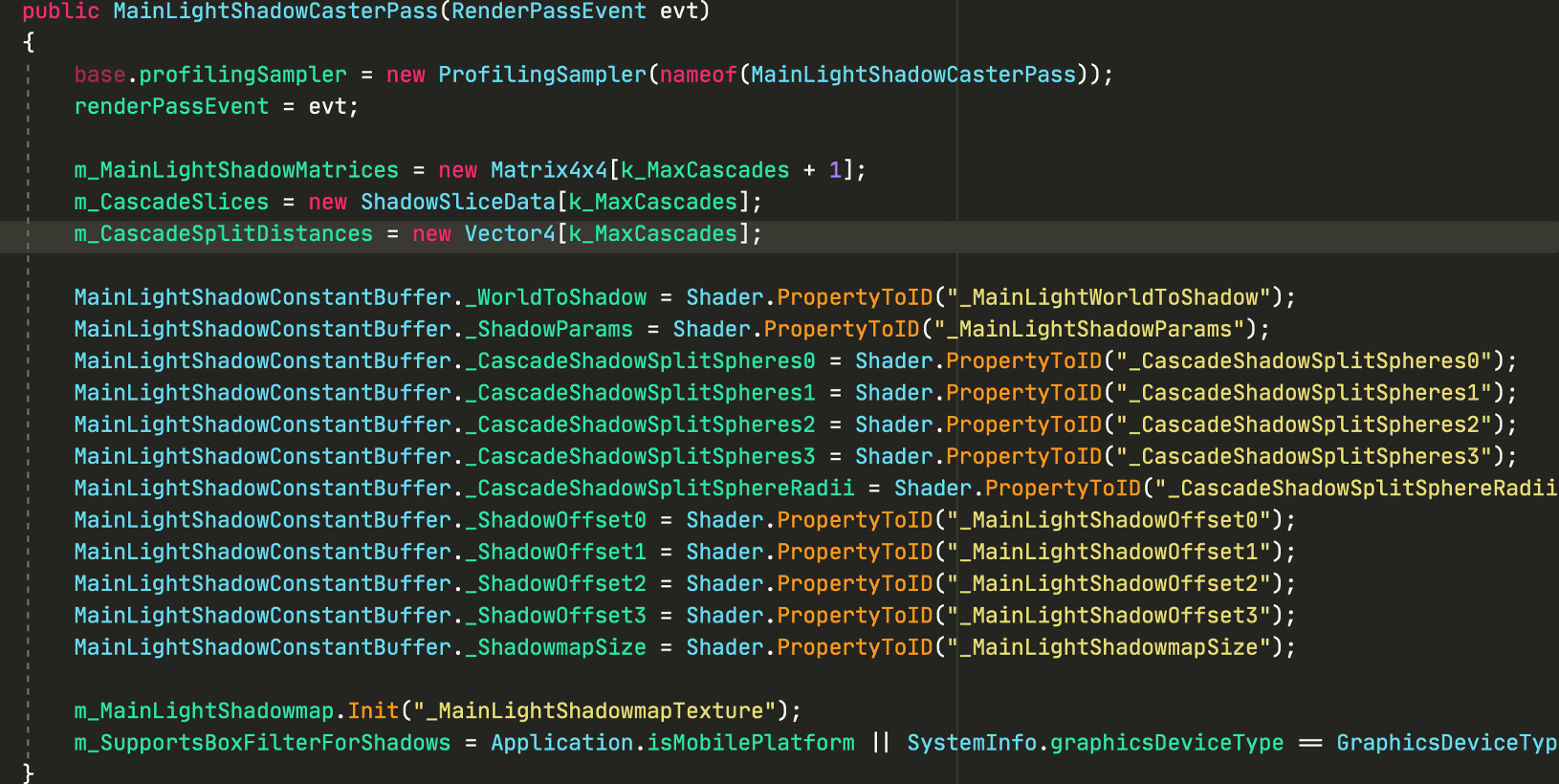This screenshot has height=784, width=1559.
Task: Click the nameof keyword
Action: click(698, 75)
